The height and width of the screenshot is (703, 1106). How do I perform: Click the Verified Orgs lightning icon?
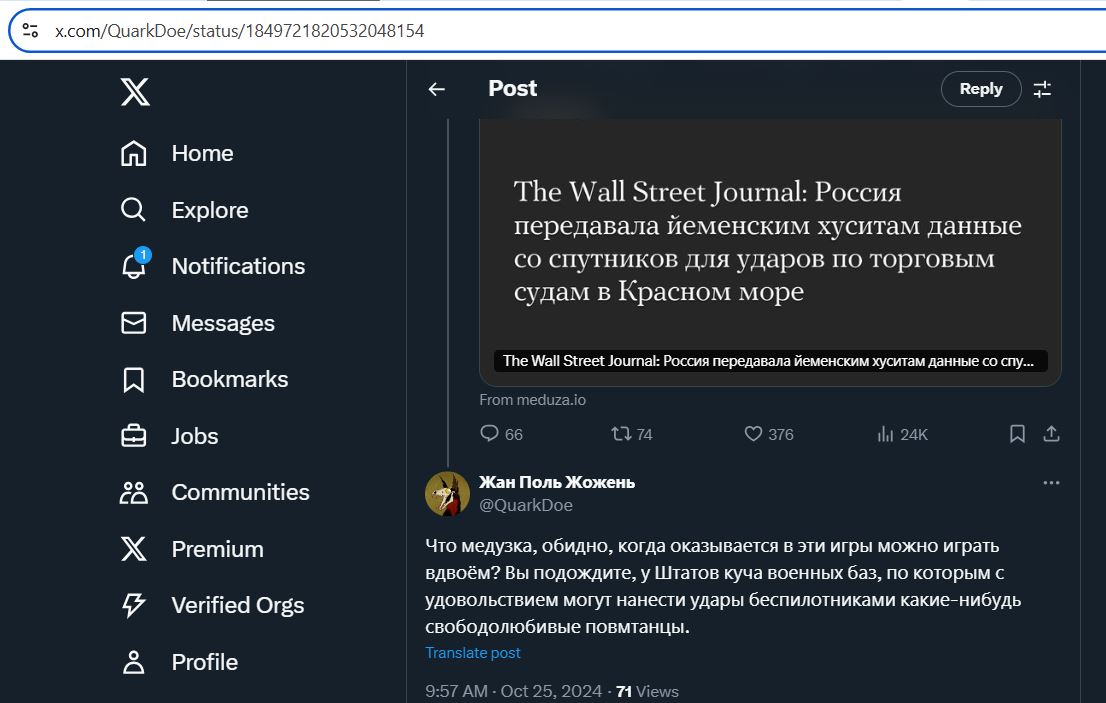click(x=133, y=605)
